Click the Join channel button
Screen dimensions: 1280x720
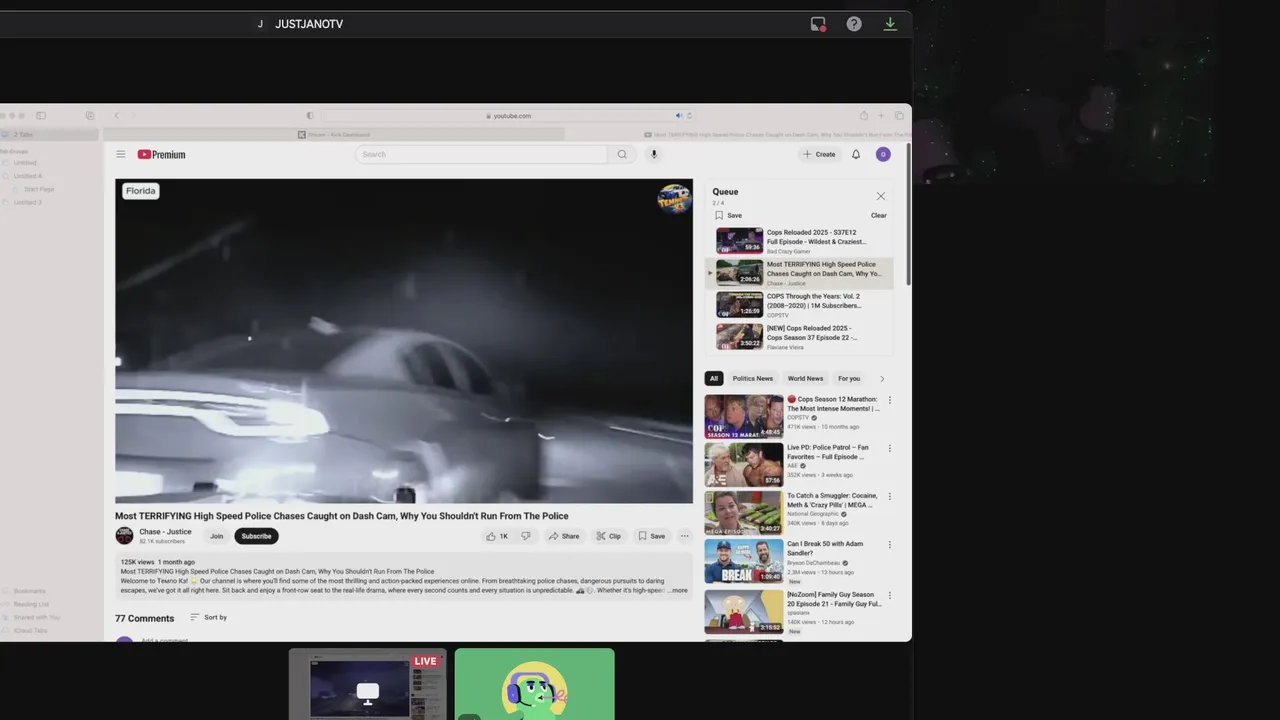click(216, 536)
